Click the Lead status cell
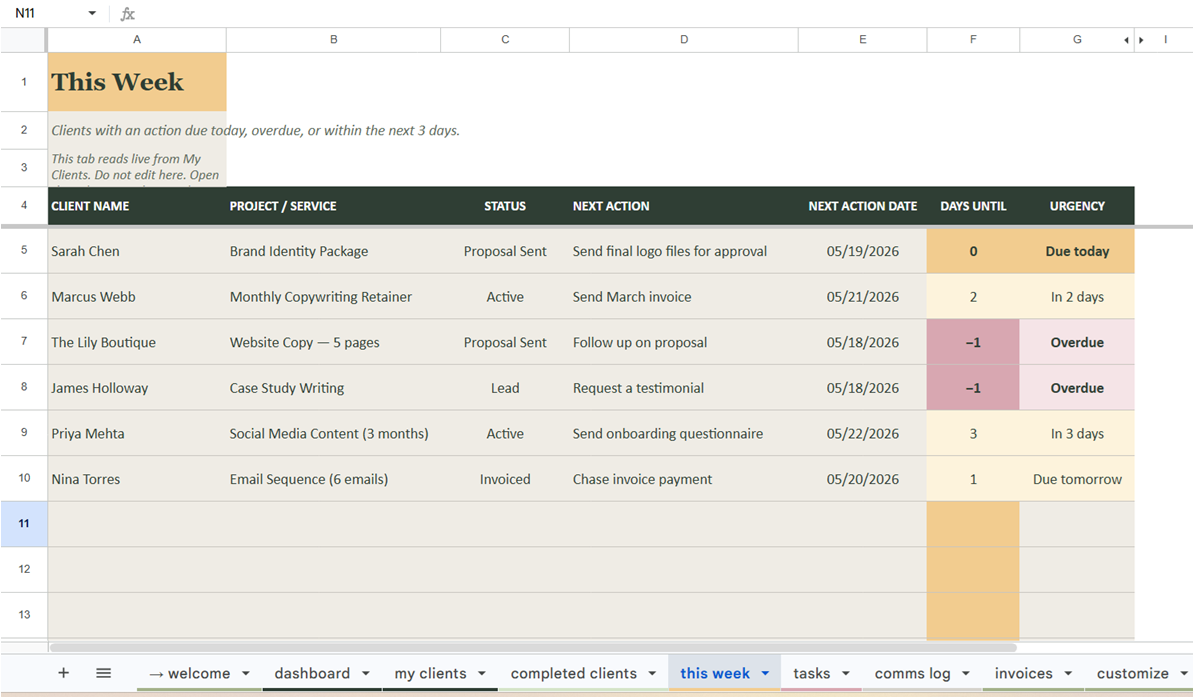 [x=505, y=388]
